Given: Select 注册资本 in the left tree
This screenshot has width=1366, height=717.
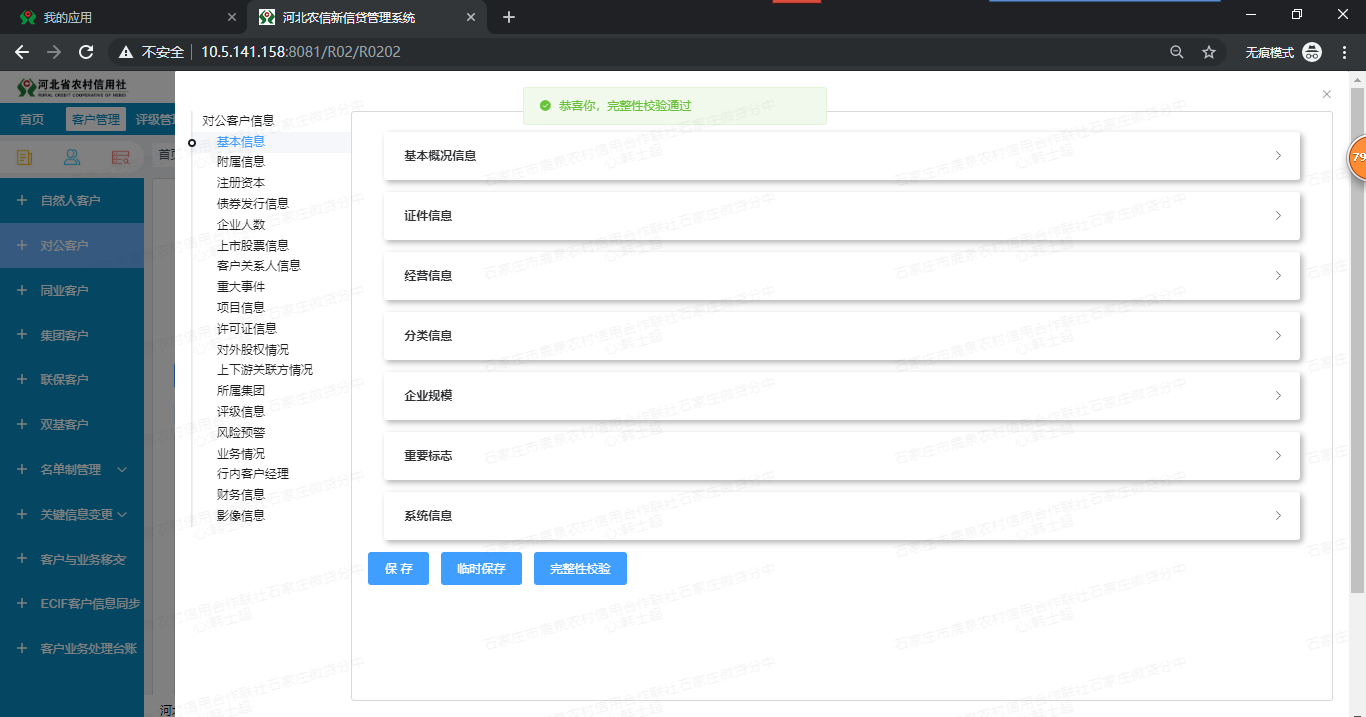Looking at the screenshot, I should pyautogui.click(x=241, y=182).
